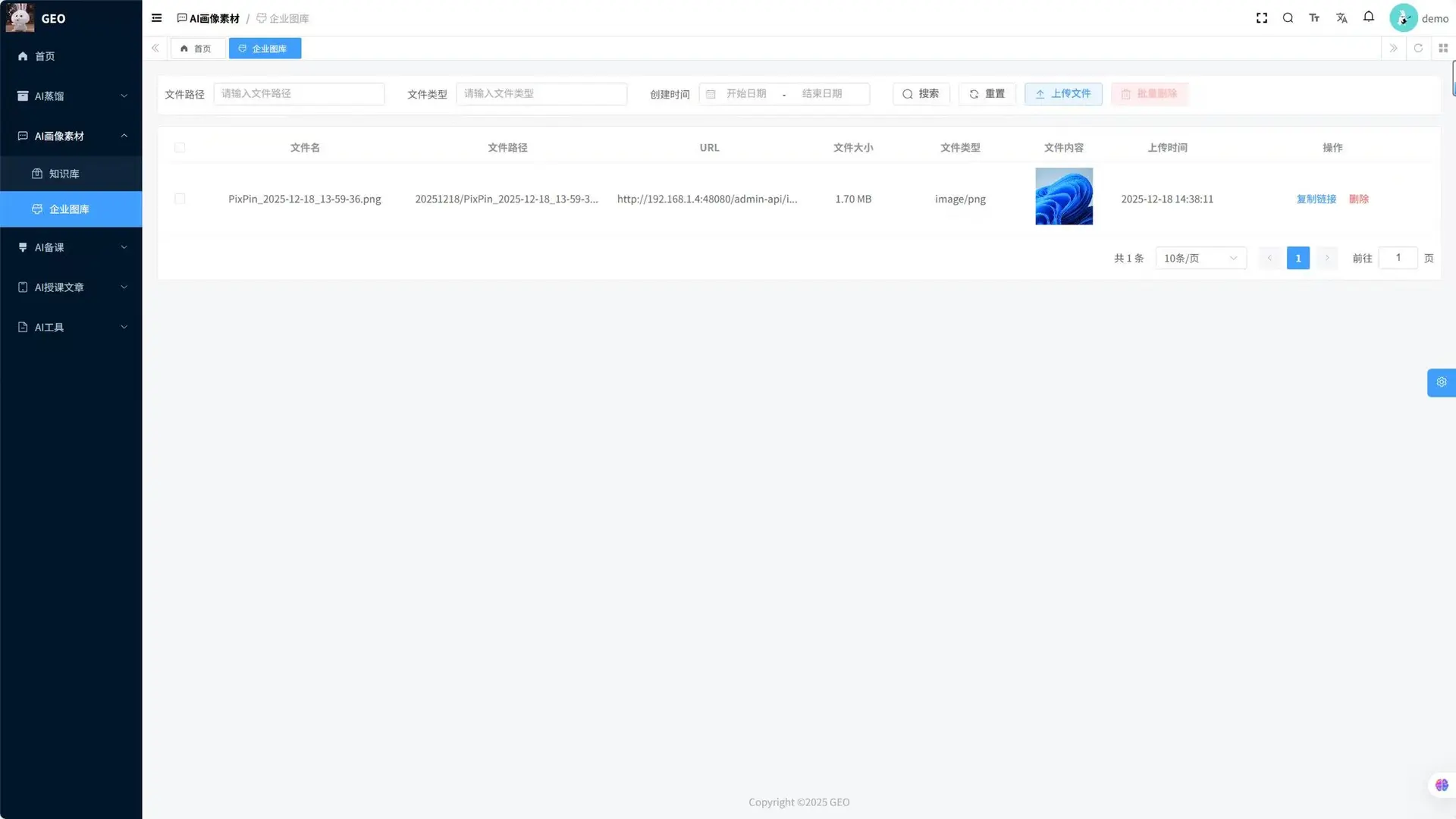Click the 文件名 column header
This screenshot has width=1456, height=819.
pos(305,148)
